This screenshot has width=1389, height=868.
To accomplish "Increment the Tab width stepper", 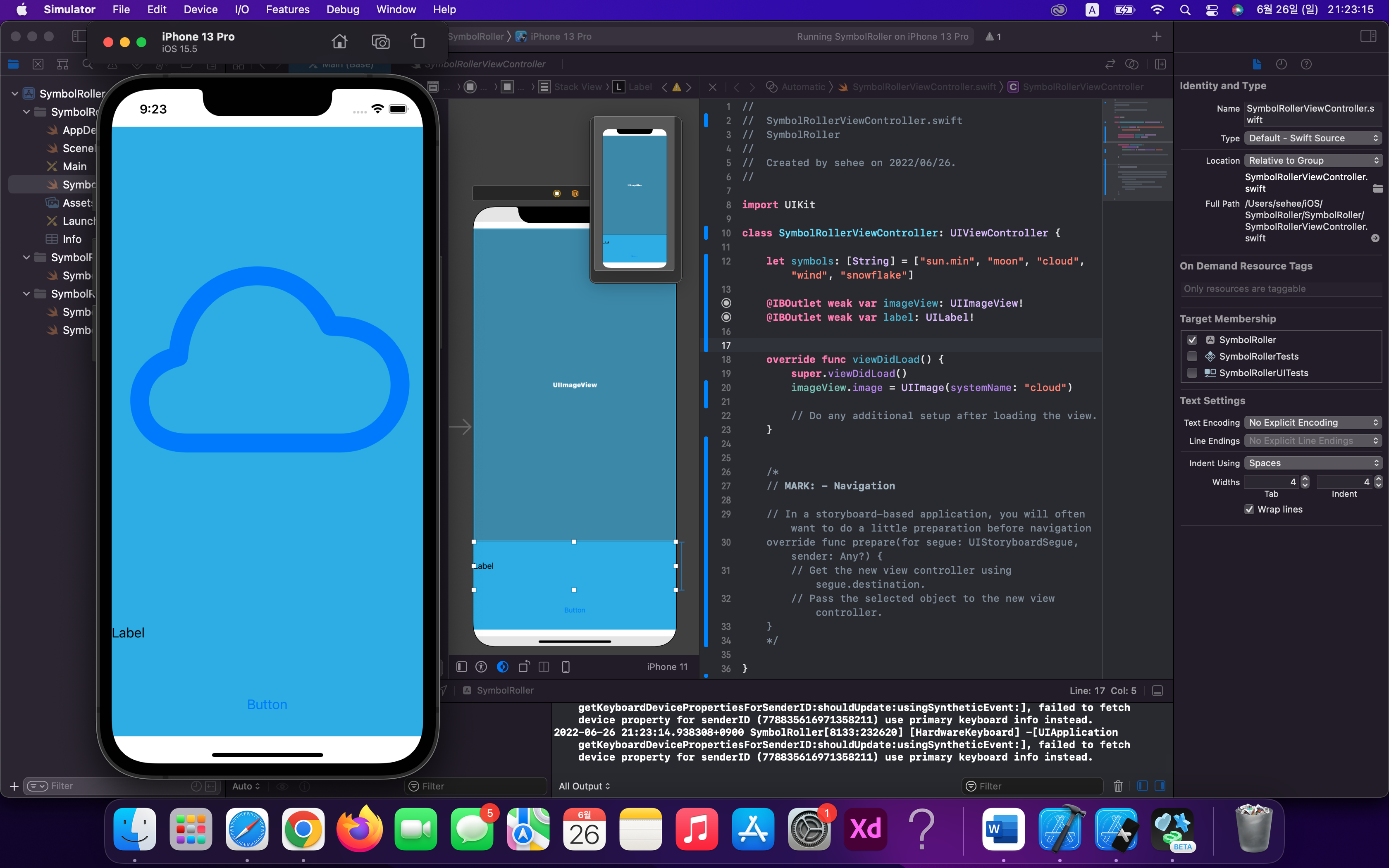I will 1305,479.
